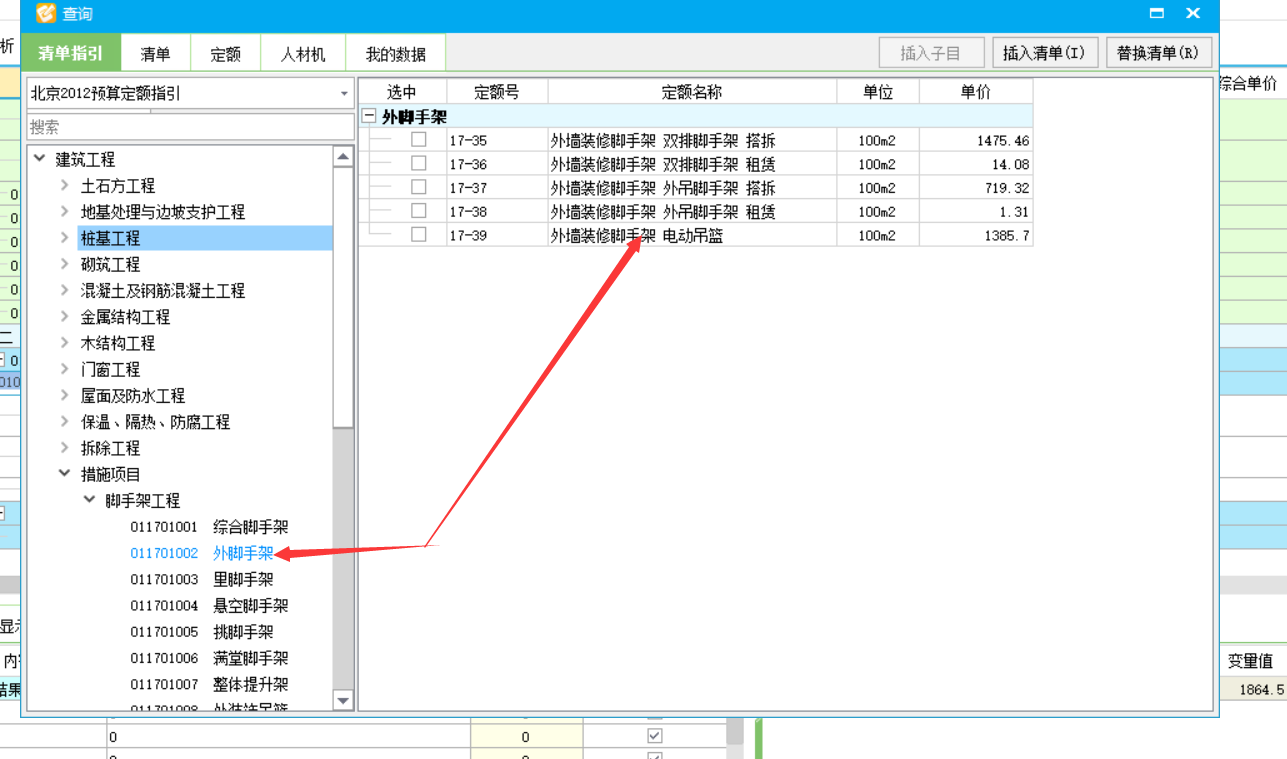
Task: Click the 定额号 column header
Action: point(497,92)
